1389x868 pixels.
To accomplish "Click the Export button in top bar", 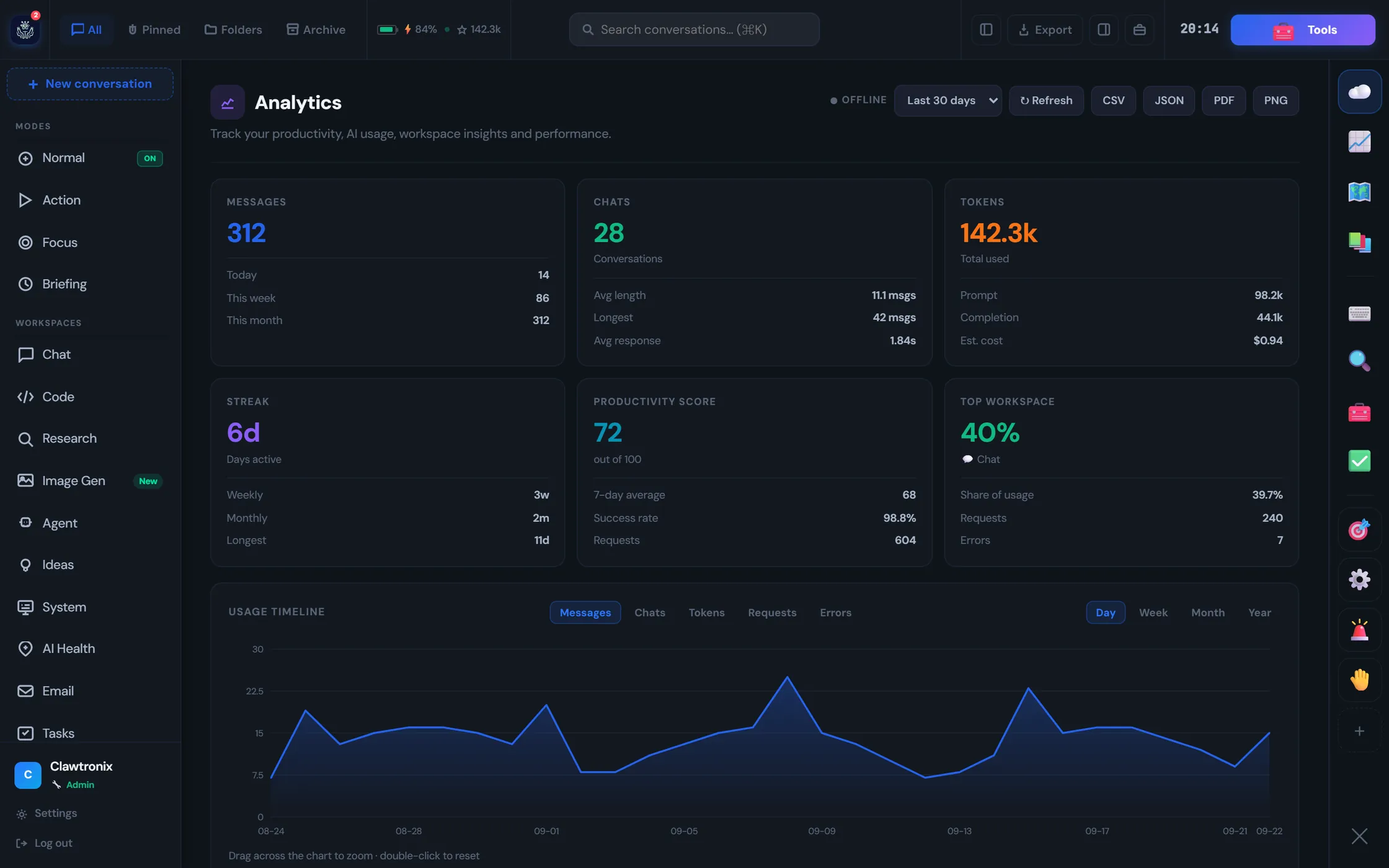I will (x=1045, y=29).
